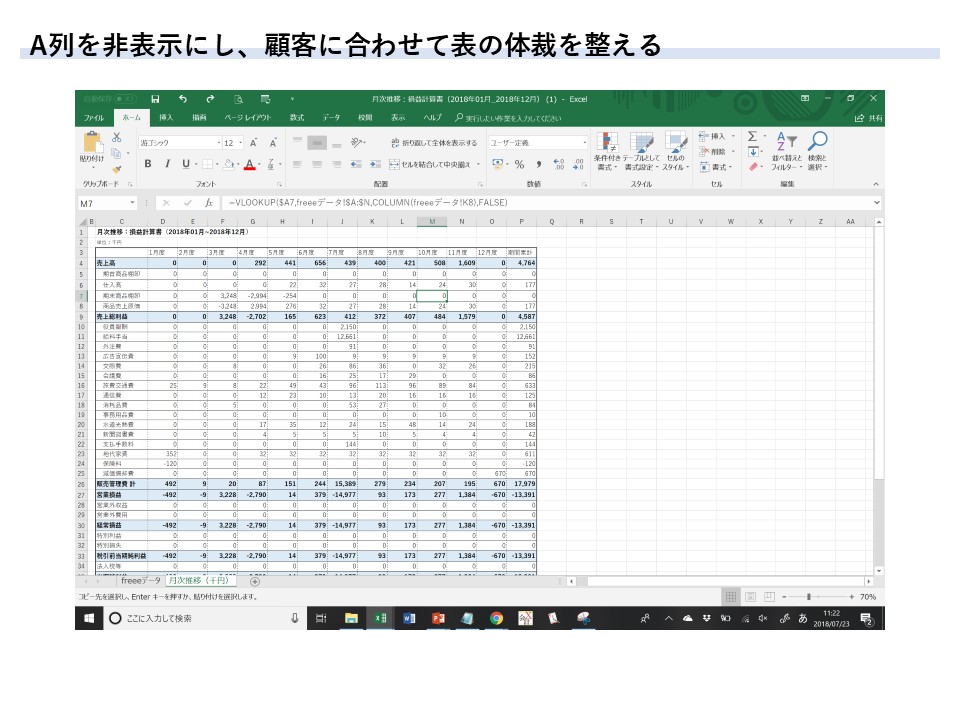Viewport: 960px width, 720px height.
Task: Expand the Name Box dropdown arrow
Action: (x=131, y=202)
